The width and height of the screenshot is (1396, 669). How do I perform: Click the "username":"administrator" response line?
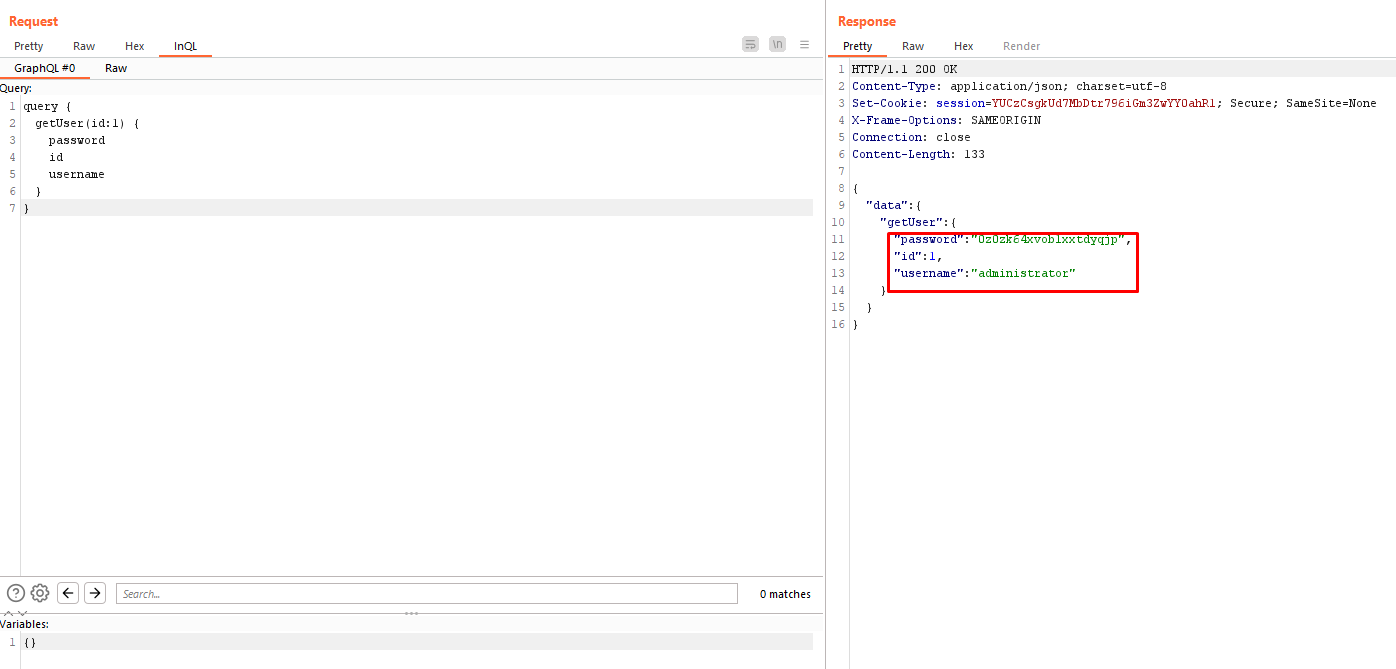tap(984, 273)
